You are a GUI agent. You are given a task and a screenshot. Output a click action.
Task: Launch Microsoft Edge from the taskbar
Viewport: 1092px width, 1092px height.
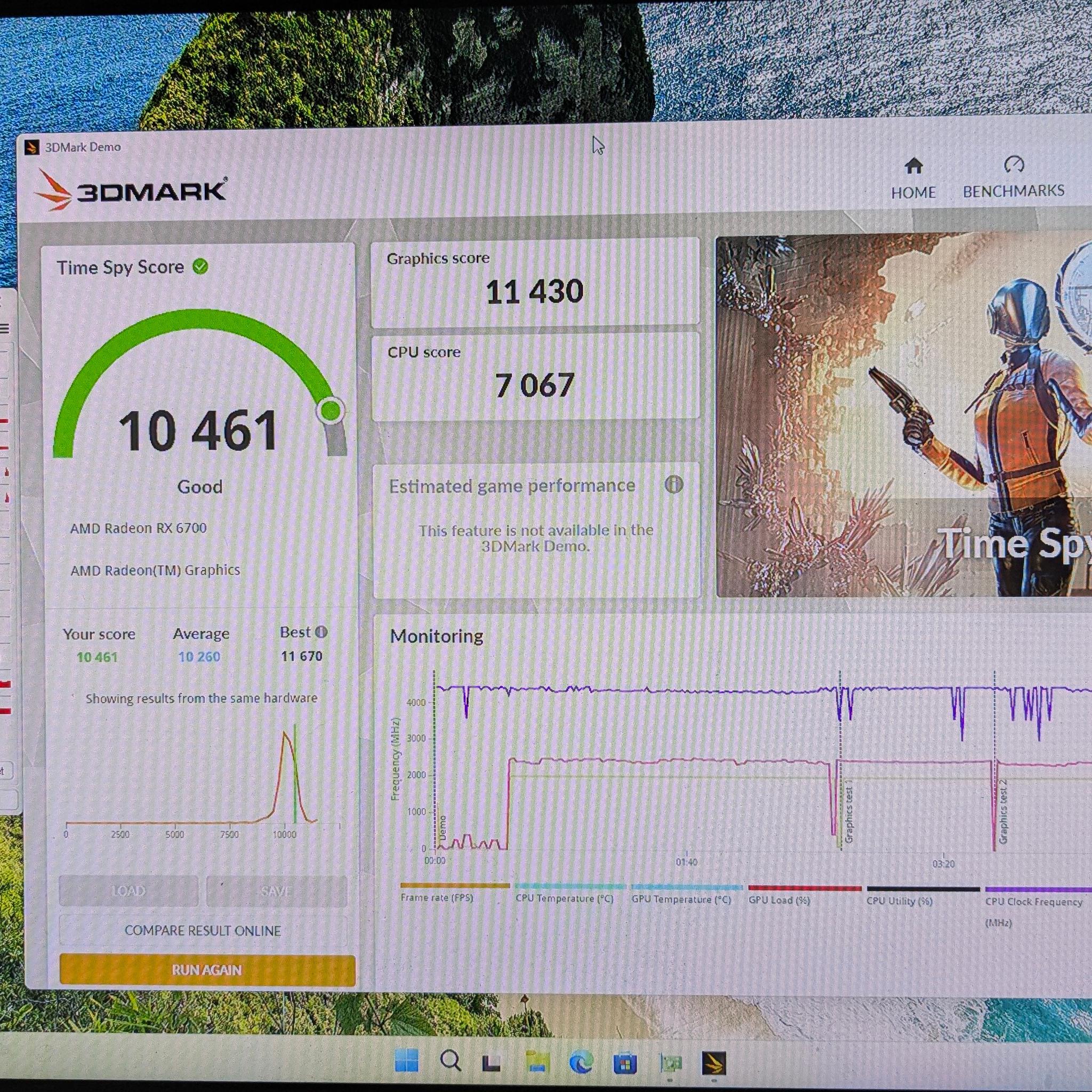pos(581,1063)
